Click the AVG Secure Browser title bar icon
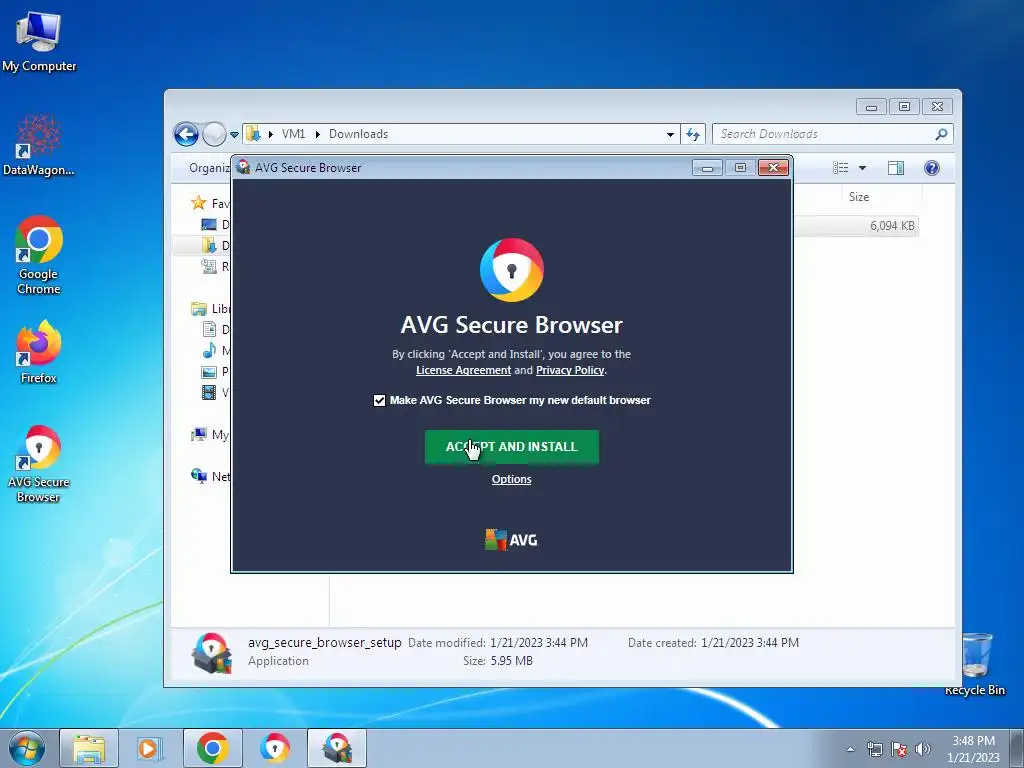Viewport: 1024px width, 768px height. (244, 167)
